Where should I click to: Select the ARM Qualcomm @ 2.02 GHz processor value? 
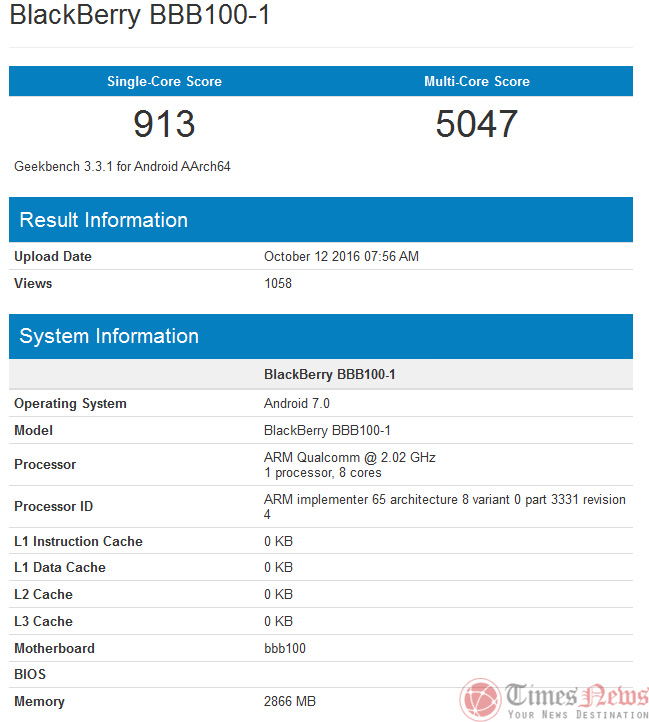click(x=349, y=457)
